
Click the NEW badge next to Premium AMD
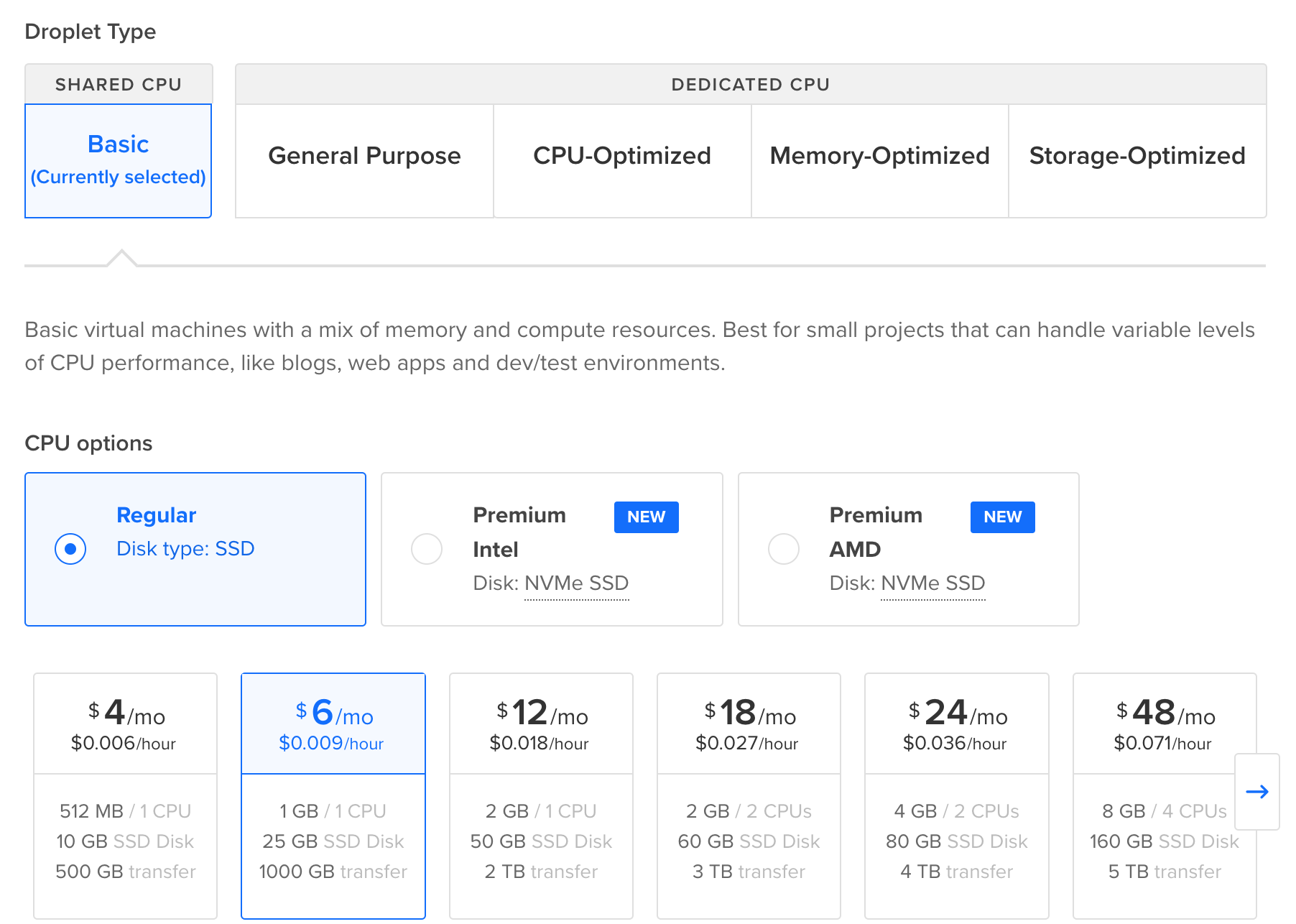(x=1002, y=517)
